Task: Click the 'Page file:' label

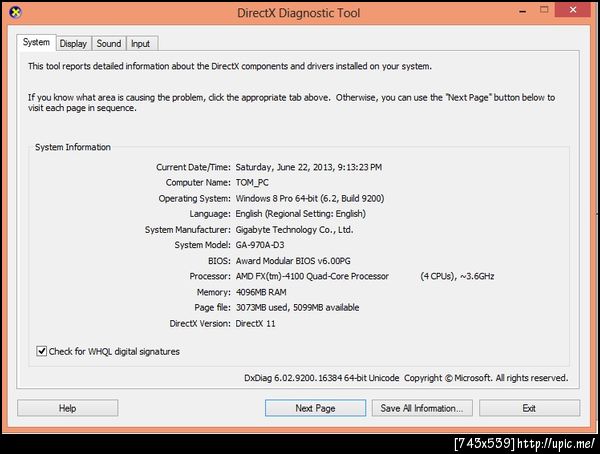Action: coord(212,307)
